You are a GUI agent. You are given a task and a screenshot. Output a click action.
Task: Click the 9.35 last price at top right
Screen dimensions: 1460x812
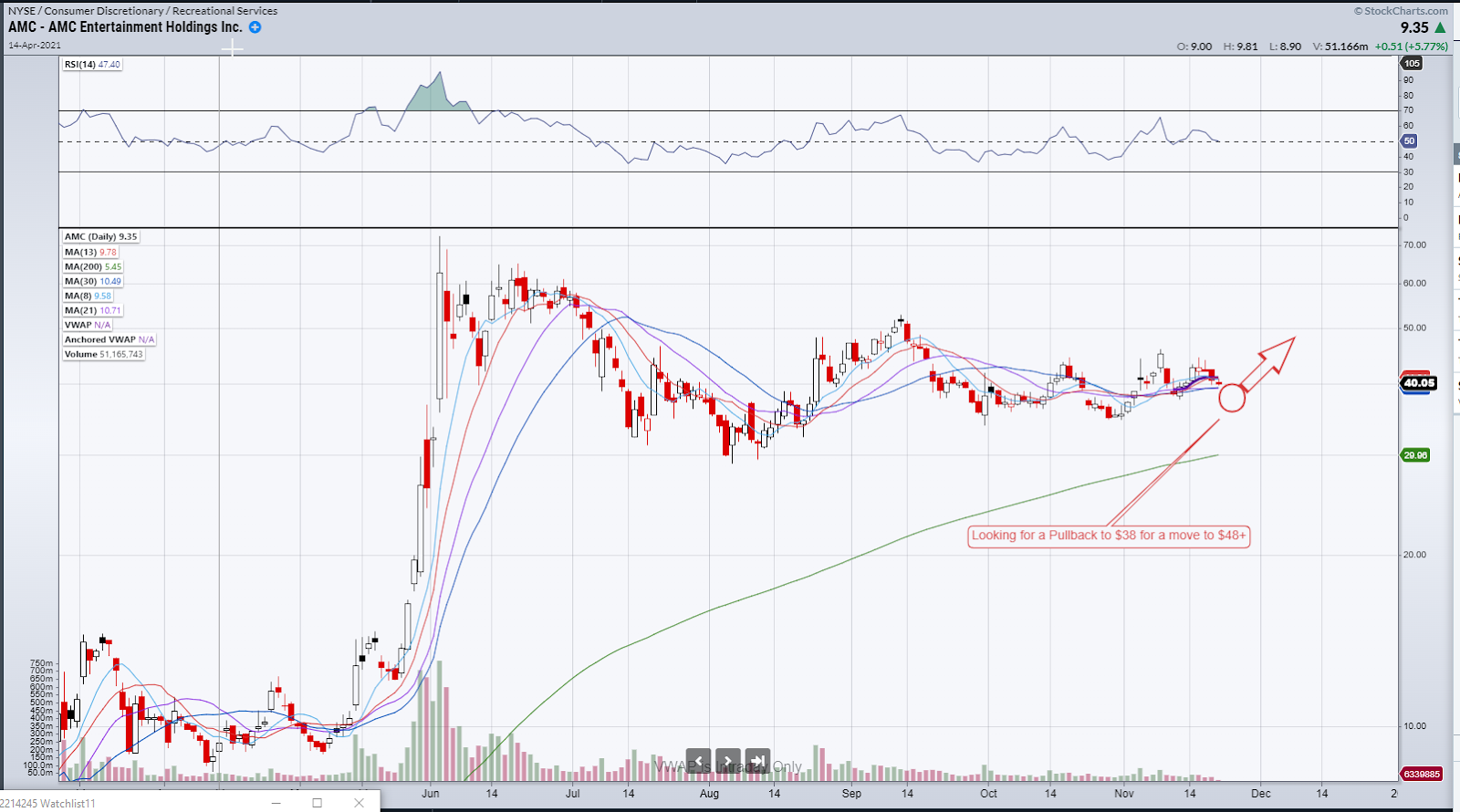pyautogui.click(x=1414, y=28)
